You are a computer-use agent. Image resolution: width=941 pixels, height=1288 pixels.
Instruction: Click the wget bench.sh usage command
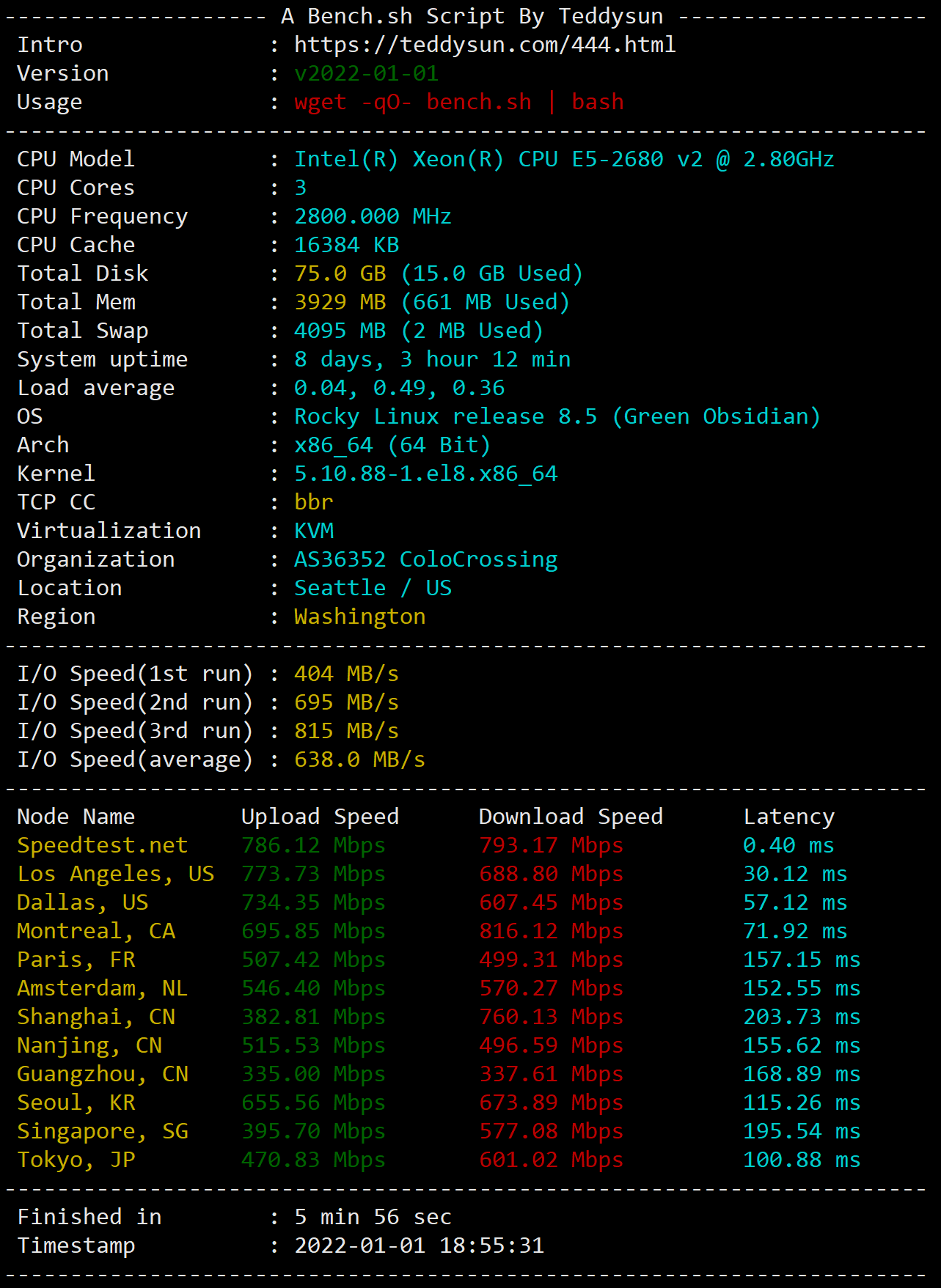(459, 102)
